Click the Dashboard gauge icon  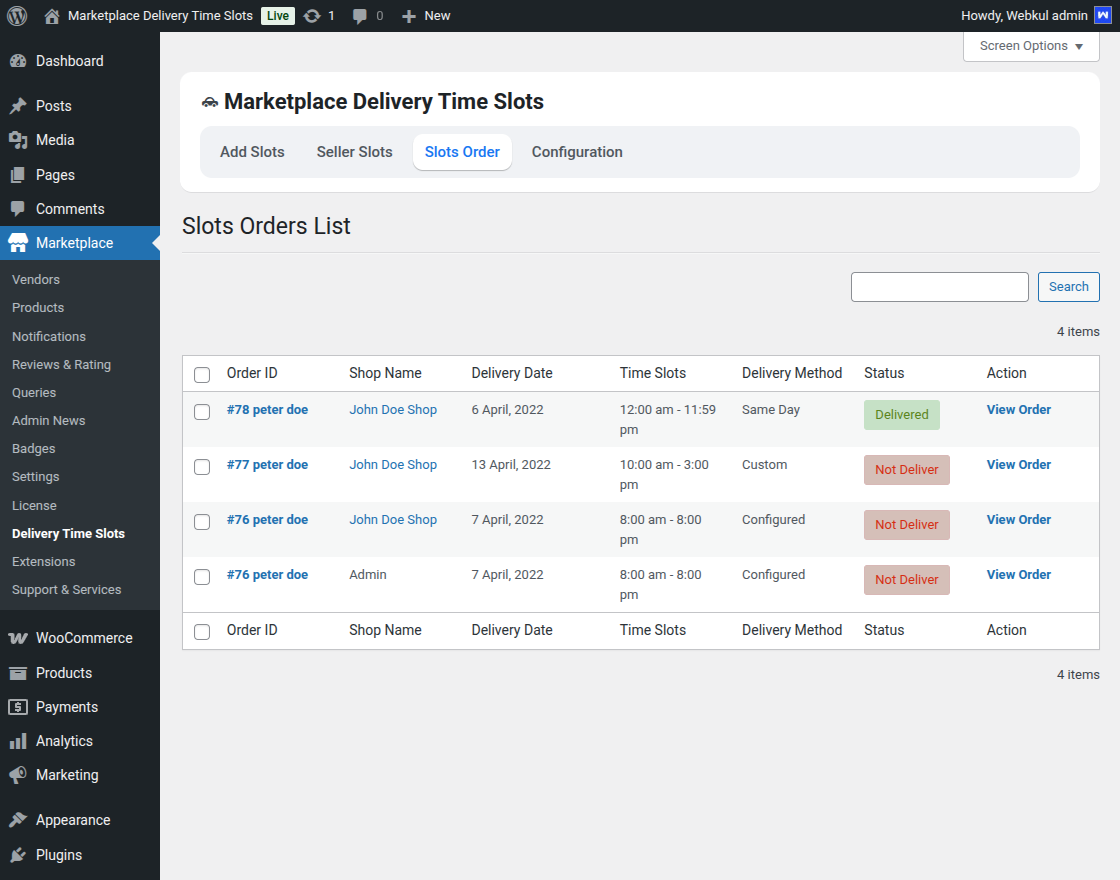(18, 61)
